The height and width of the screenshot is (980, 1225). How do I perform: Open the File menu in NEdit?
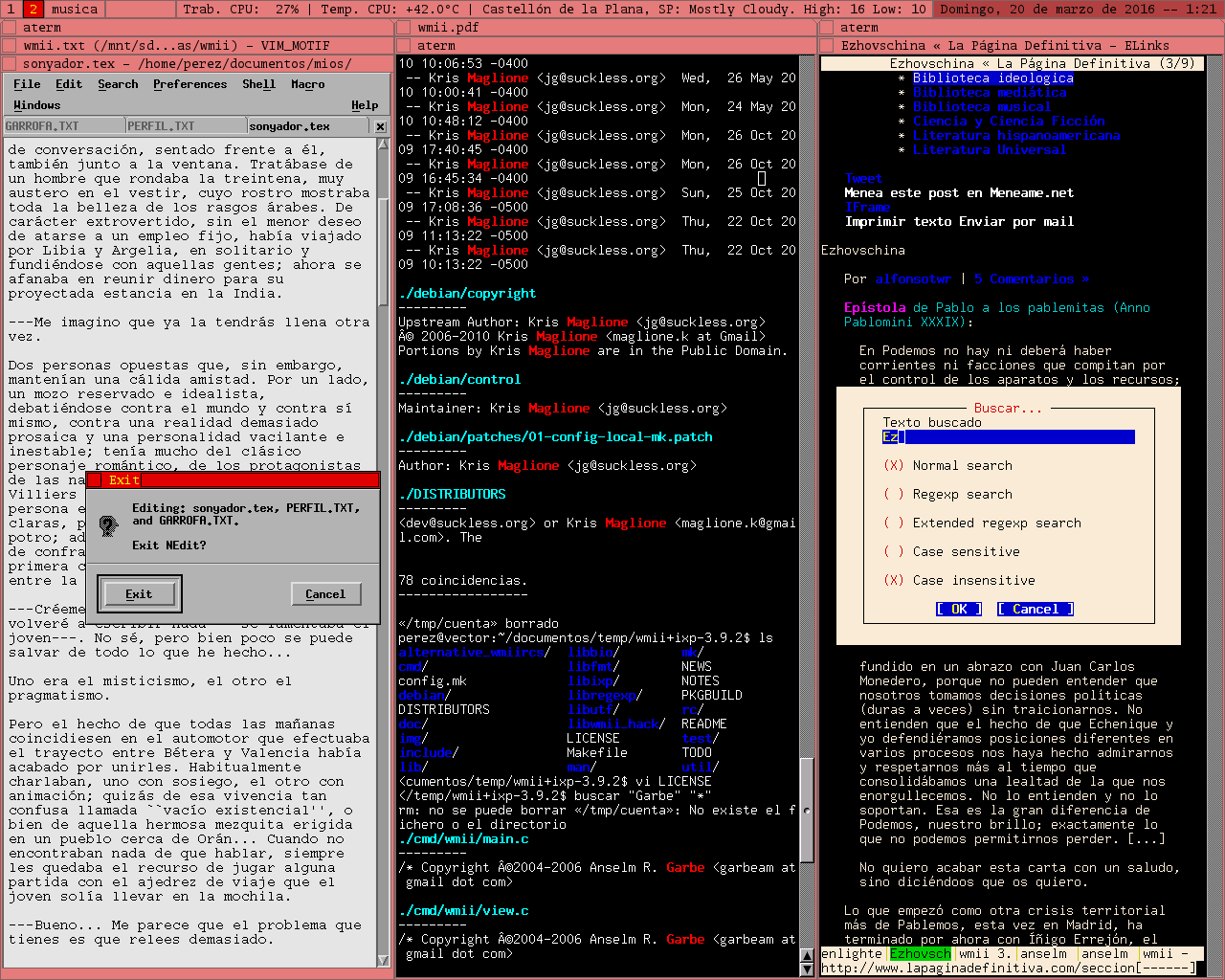[x=27, y=84]
